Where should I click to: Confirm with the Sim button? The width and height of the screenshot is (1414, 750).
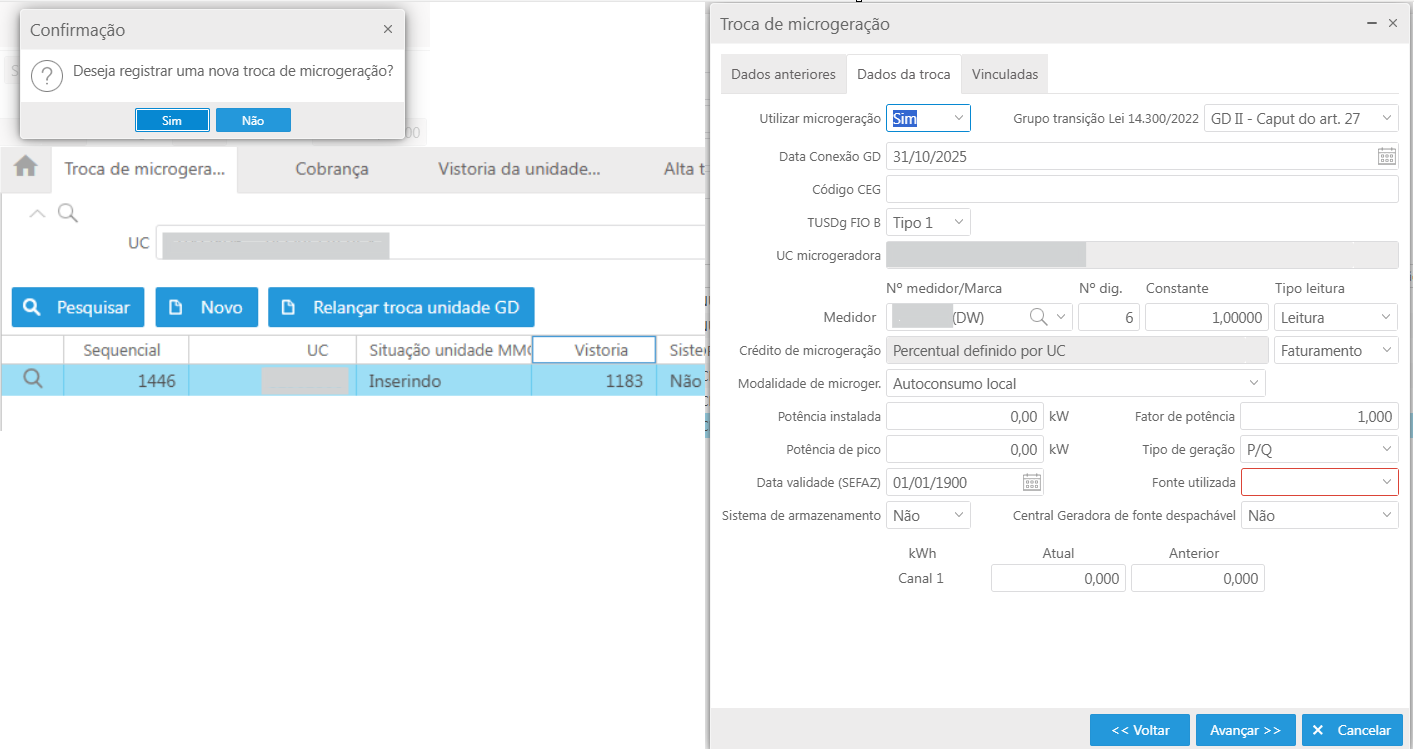172,120
